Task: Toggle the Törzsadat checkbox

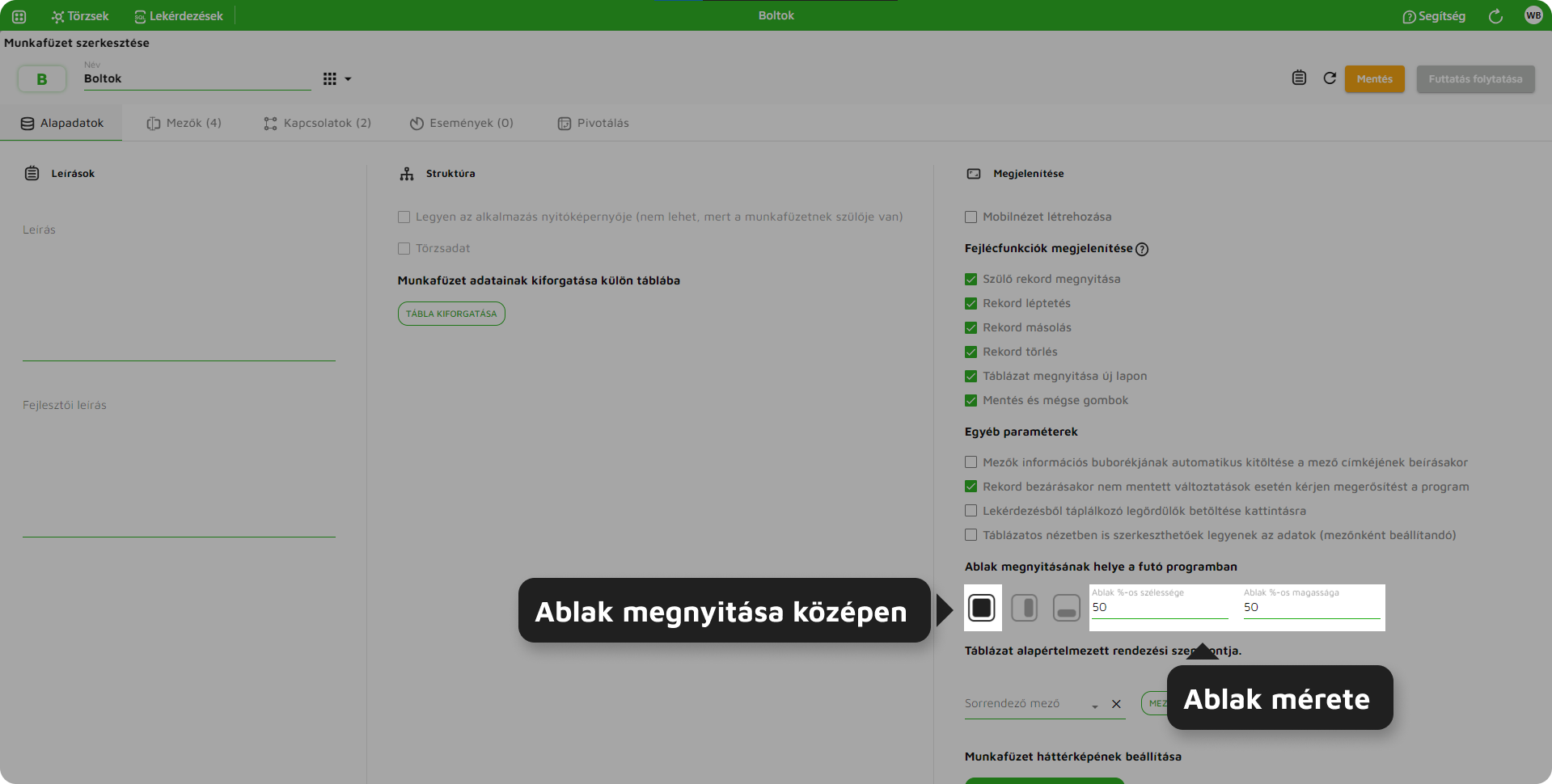Action: pyautogui.click(x=404, y=249)
